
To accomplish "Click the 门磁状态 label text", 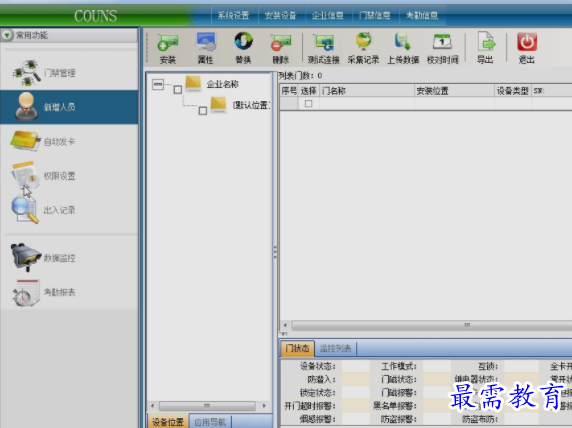I will pos(398,379).
